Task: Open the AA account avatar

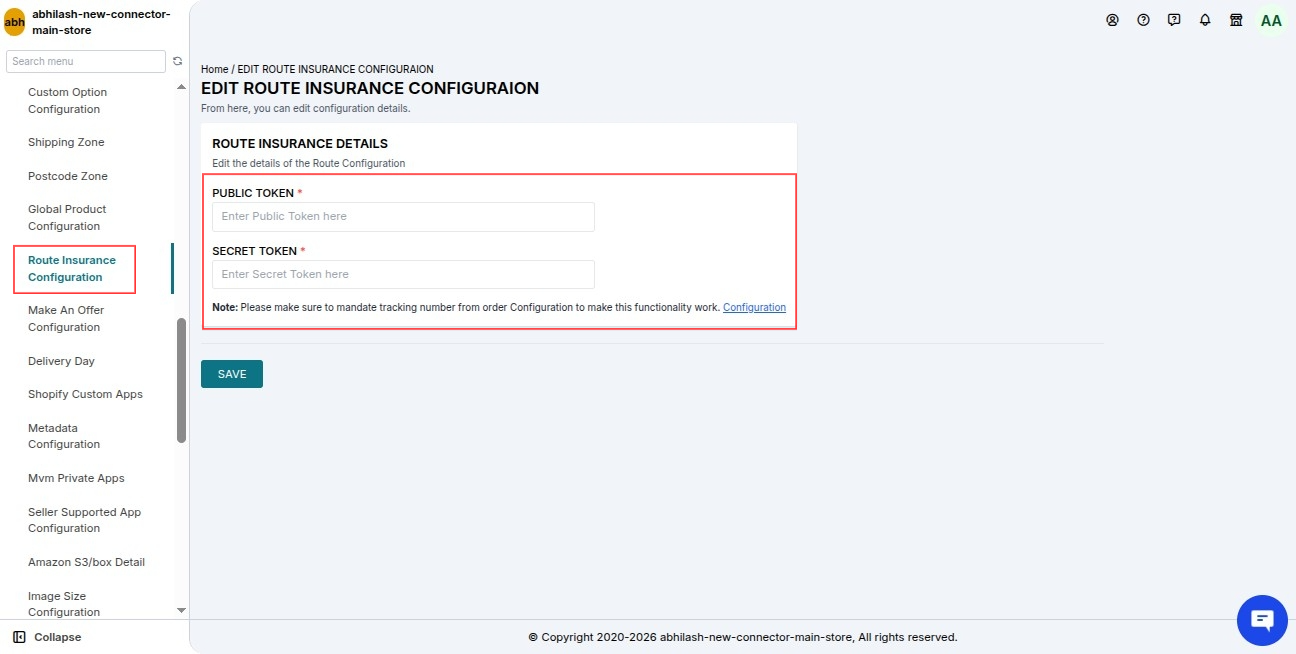Action: click(1271, 20)
